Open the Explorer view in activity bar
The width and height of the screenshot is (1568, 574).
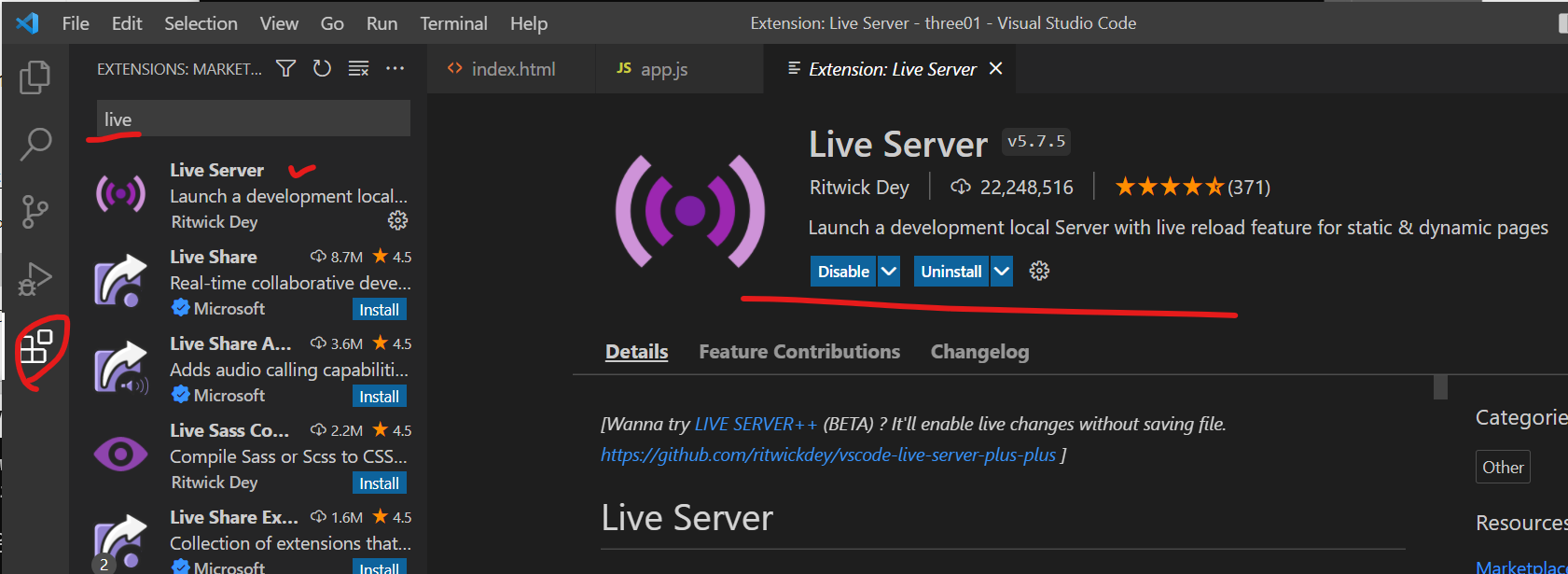click(35, 77)
